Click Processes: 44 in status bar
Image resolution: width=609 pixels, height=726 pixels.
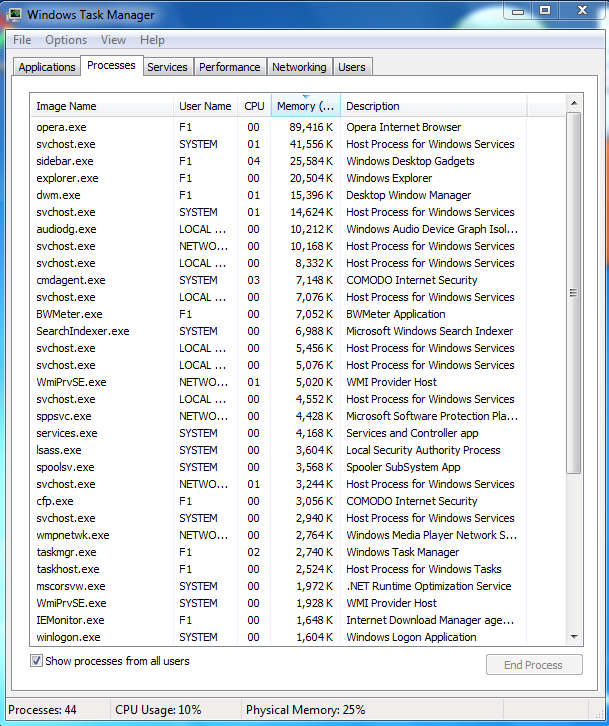point(42,710)
